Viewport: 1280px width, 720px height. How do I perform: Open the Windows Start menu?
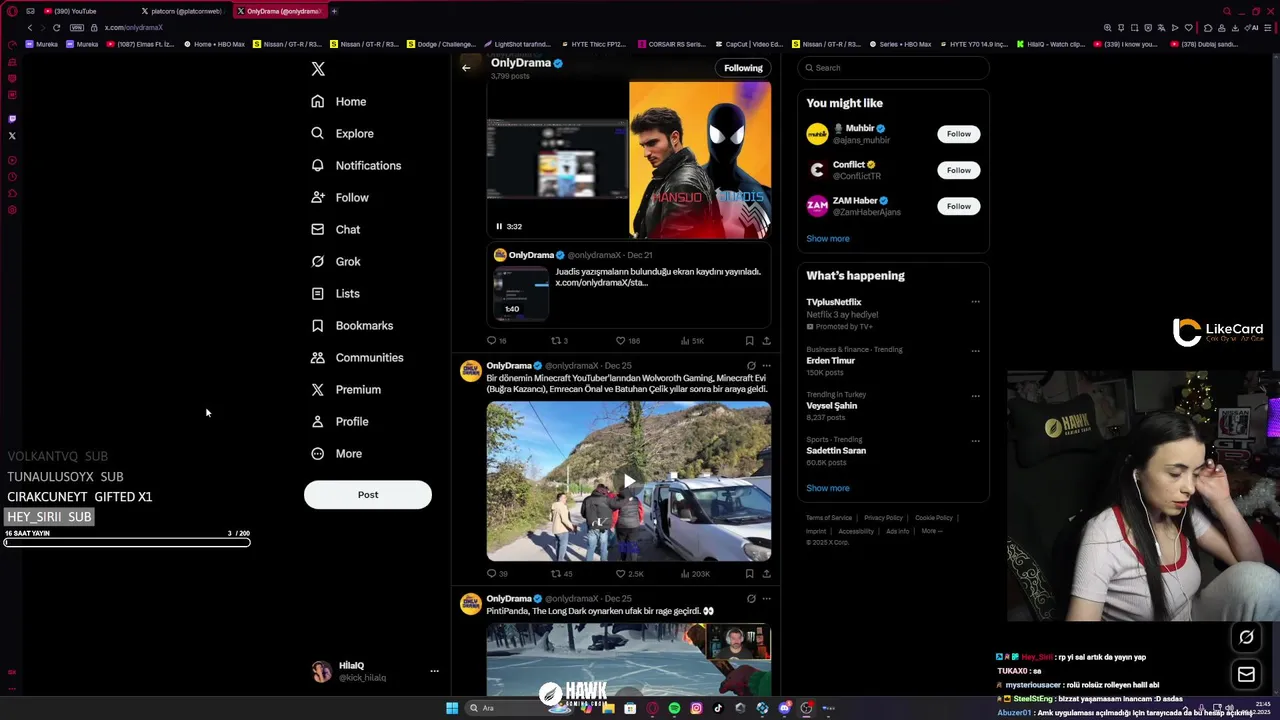[452, 708]
